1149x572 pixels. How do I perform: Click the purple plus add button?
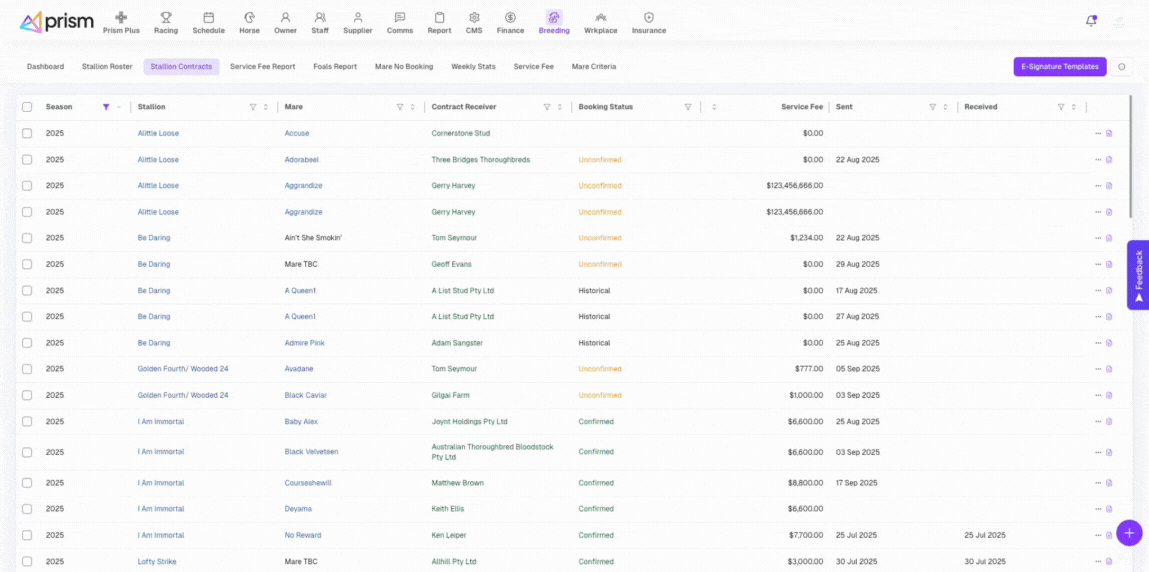point(1129,533)
